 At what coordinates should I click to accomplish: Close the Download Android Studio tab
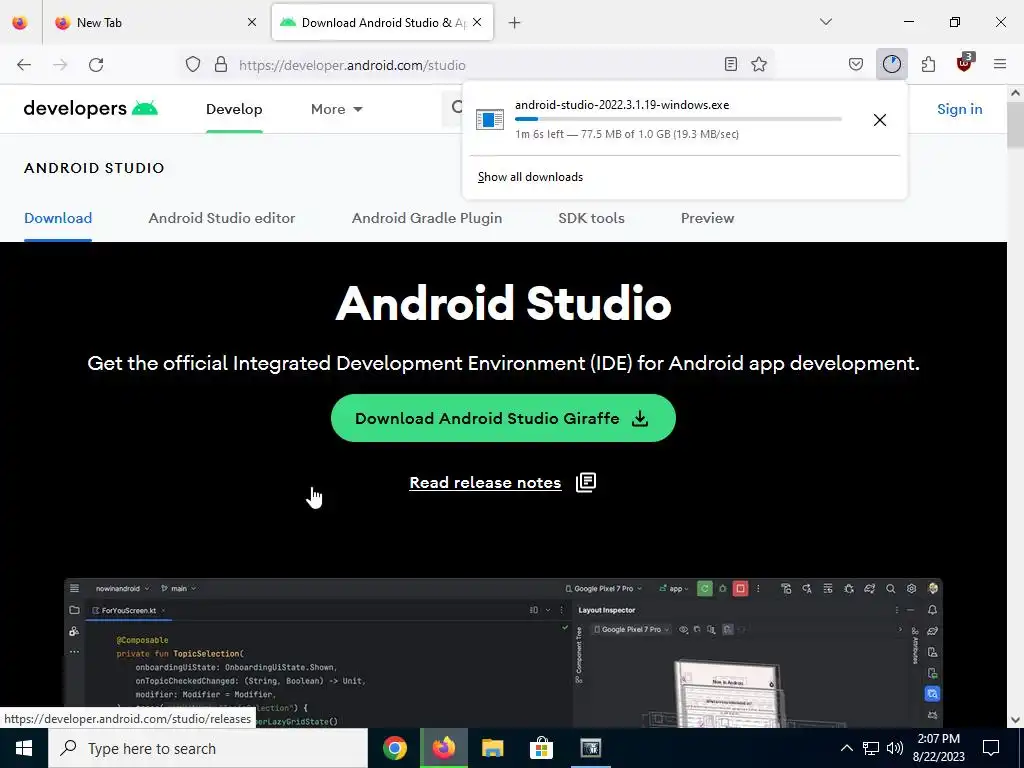click(x=477, y=22)
